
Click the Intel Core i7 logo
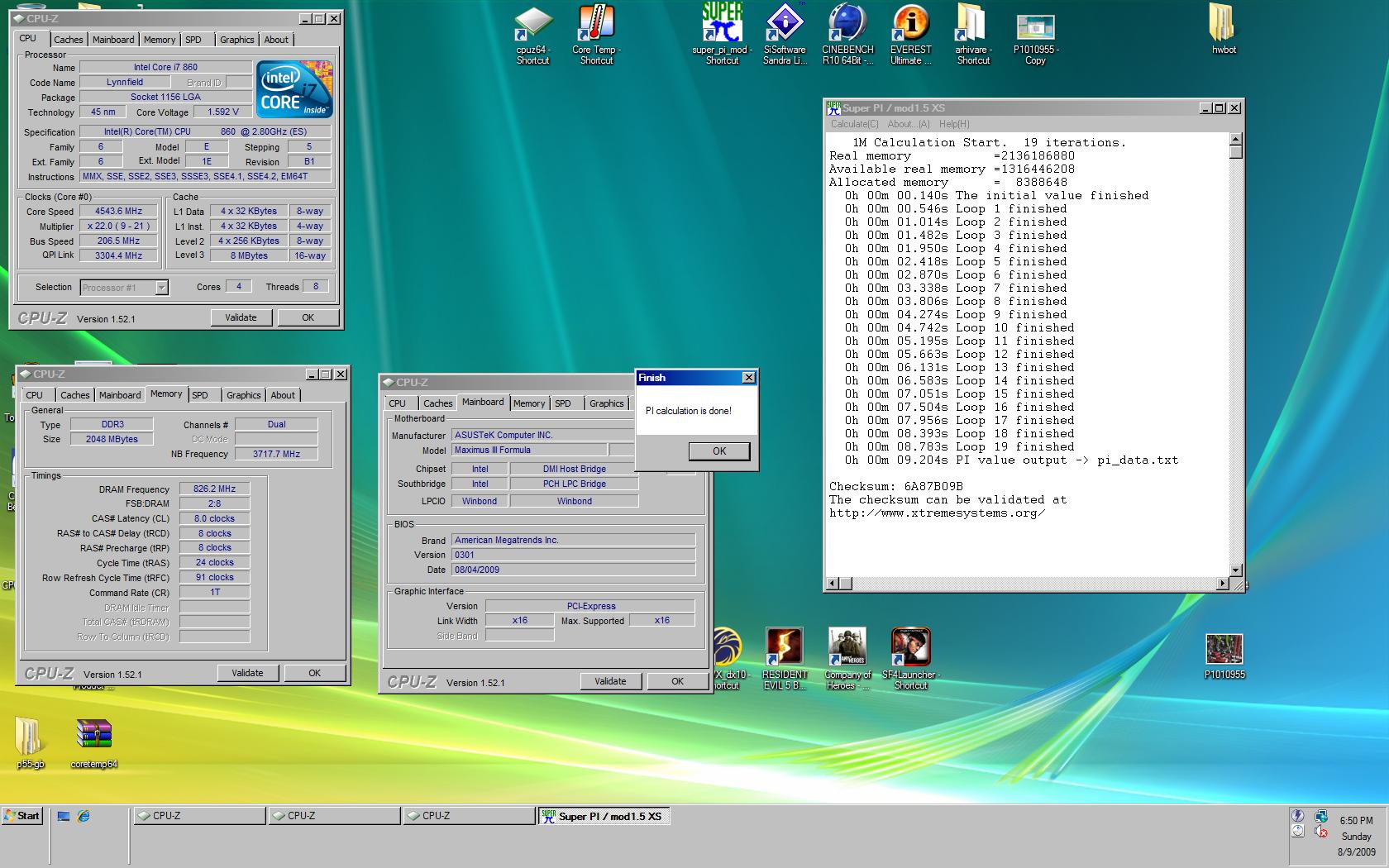[294, 88]
